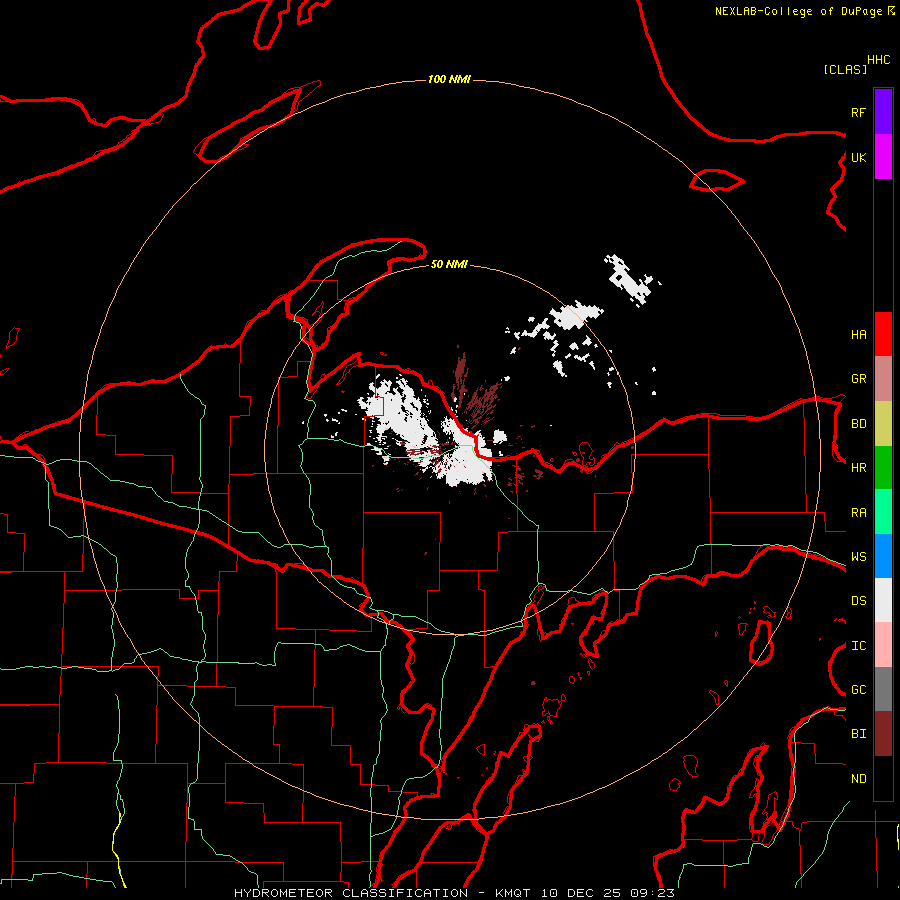Screen dimensions: 900x900
Task: Click the HR legend label
Action: pos(858,468)
